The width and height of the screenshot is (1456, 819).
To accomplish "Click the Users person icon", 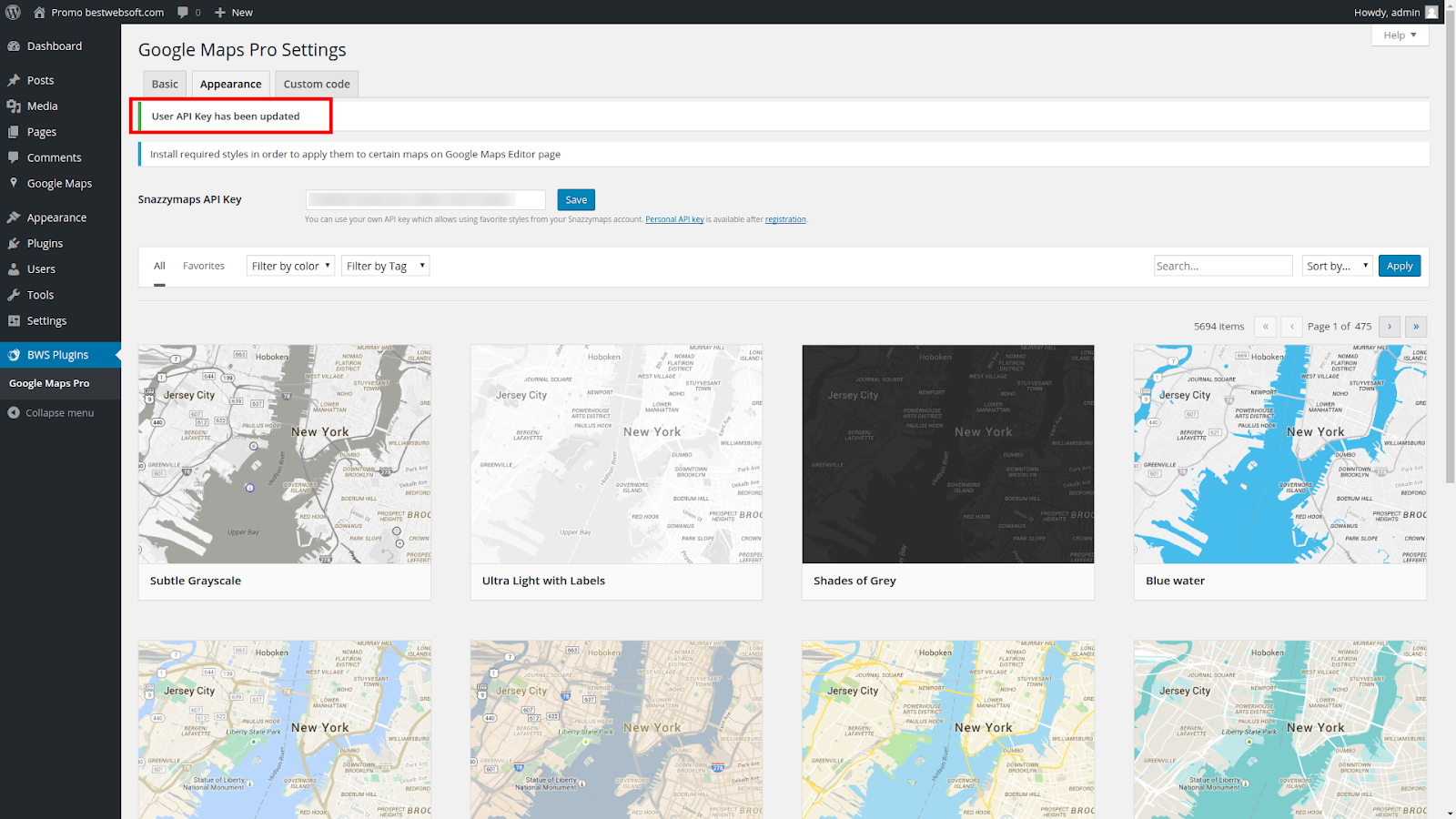I will [x=14, y=269].
